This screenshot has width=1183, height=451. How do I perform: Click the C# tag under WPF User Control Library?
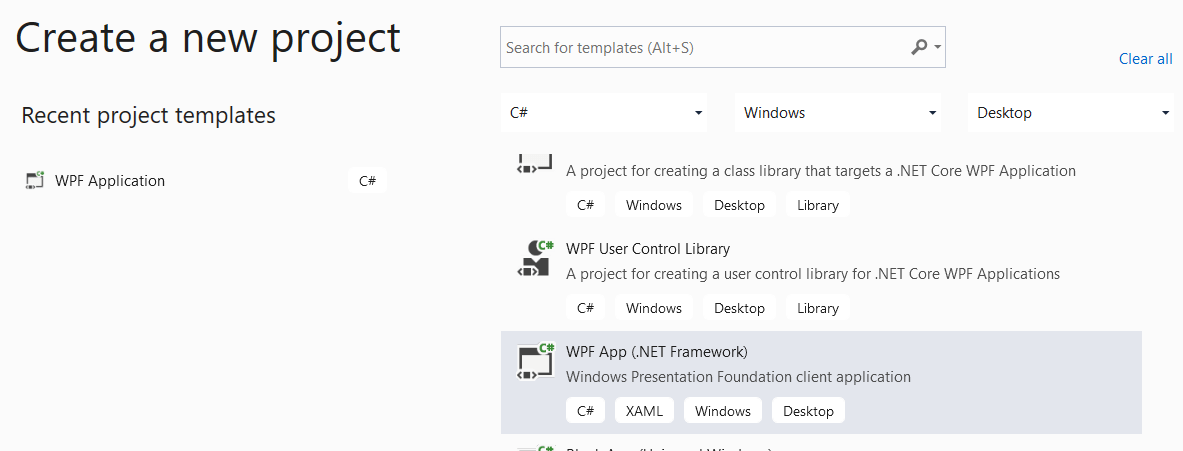pos(585,308)
